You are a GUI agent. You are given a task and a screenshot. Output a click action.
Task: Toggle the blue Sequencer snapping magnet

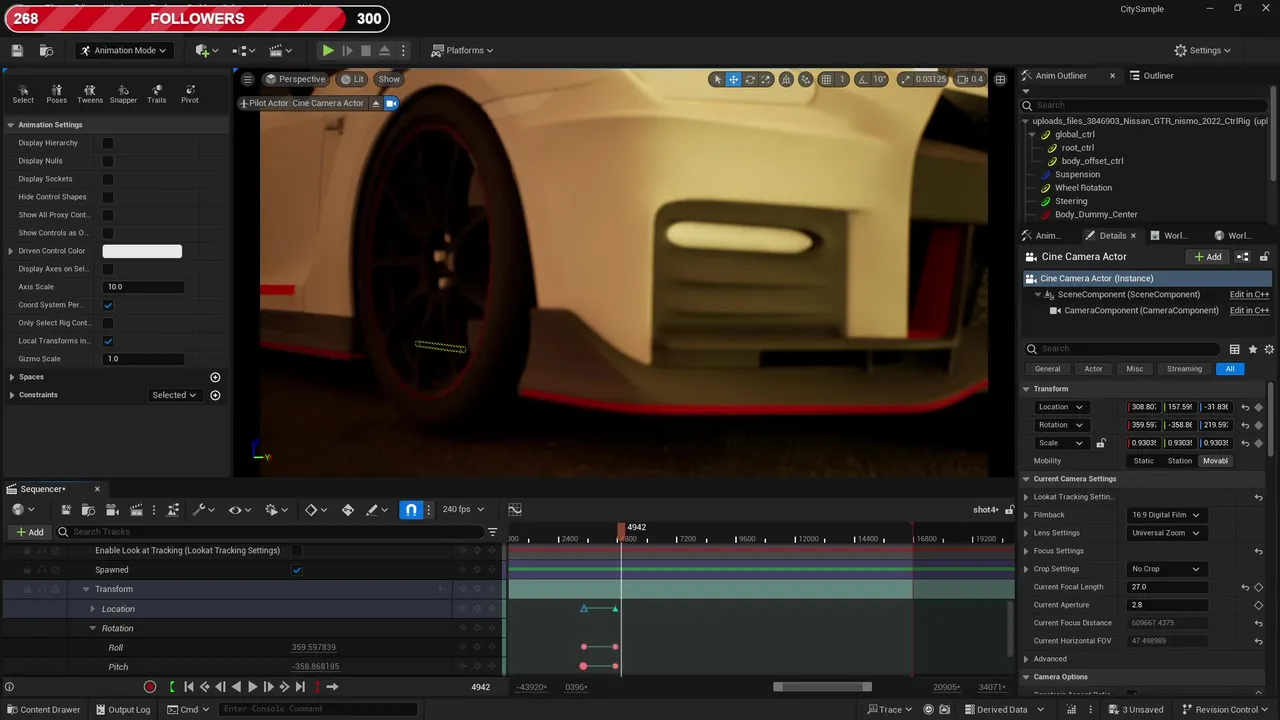(411, 510)
